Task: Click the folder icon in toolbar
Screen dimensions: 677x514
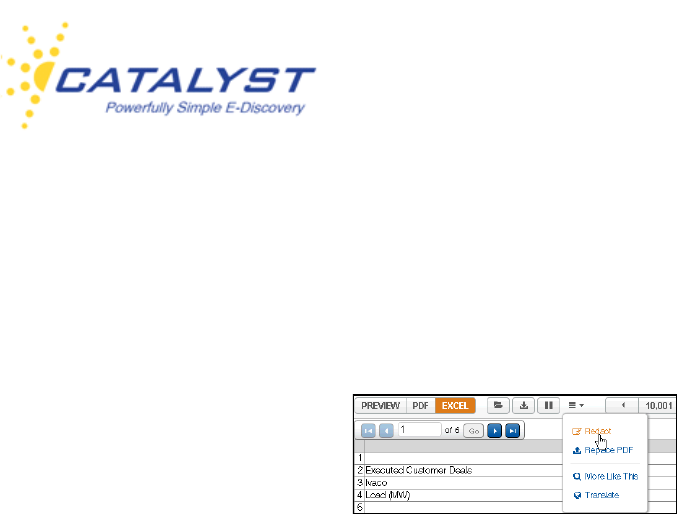Action: tap(498, 406)
